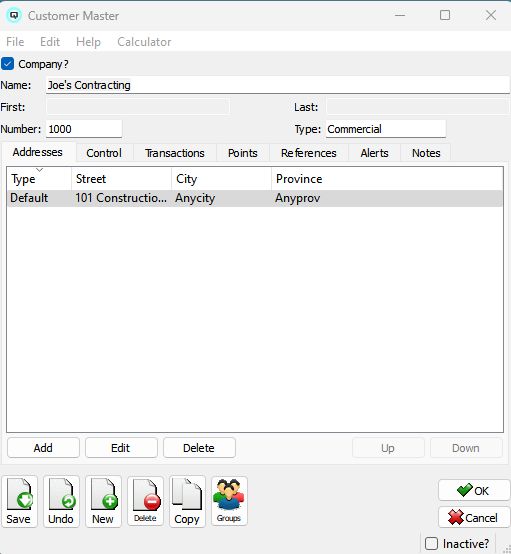The width and height of the screenshot is (511, 554).
Task: Click the red X Cancel button
Action: click(474, 517)
